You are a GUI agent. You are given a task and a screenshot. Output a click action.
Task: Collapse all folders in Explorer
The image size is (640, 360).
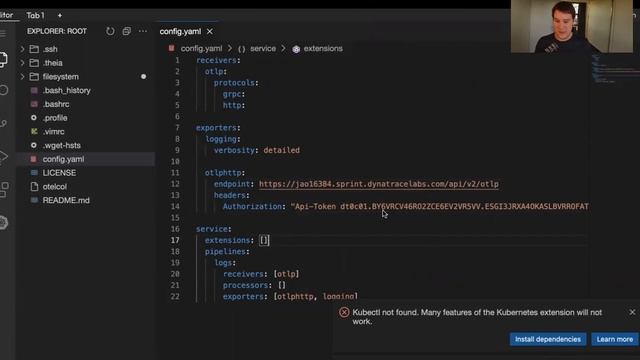pyautogui.click(x=127, y=31)
